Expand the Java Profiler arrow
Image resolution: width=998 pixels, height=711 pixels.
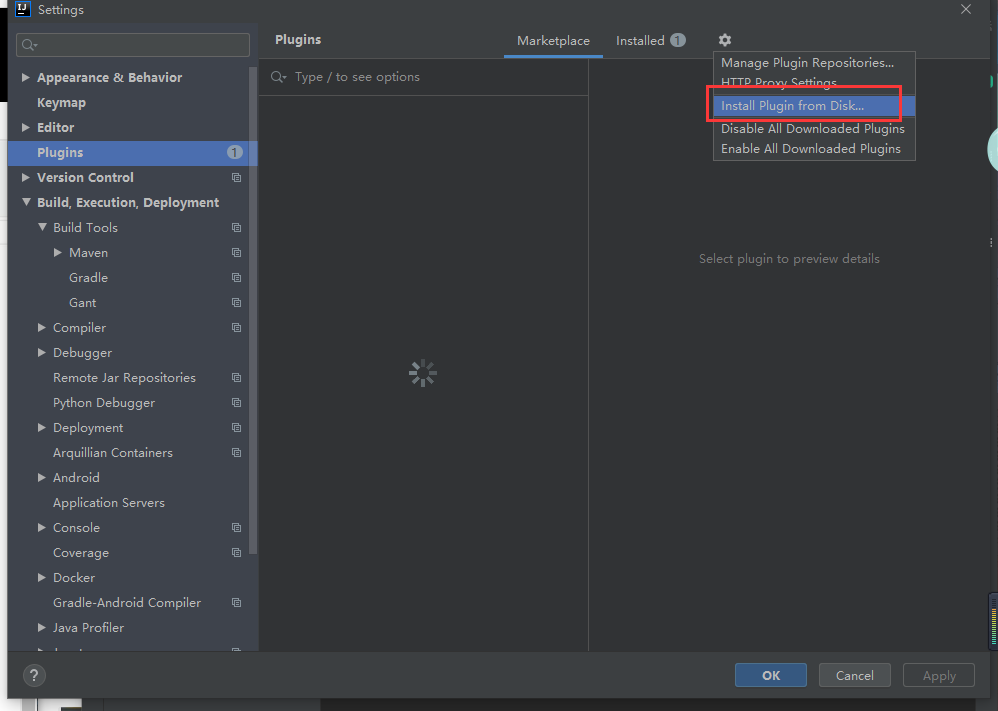(x=41, y=628)
